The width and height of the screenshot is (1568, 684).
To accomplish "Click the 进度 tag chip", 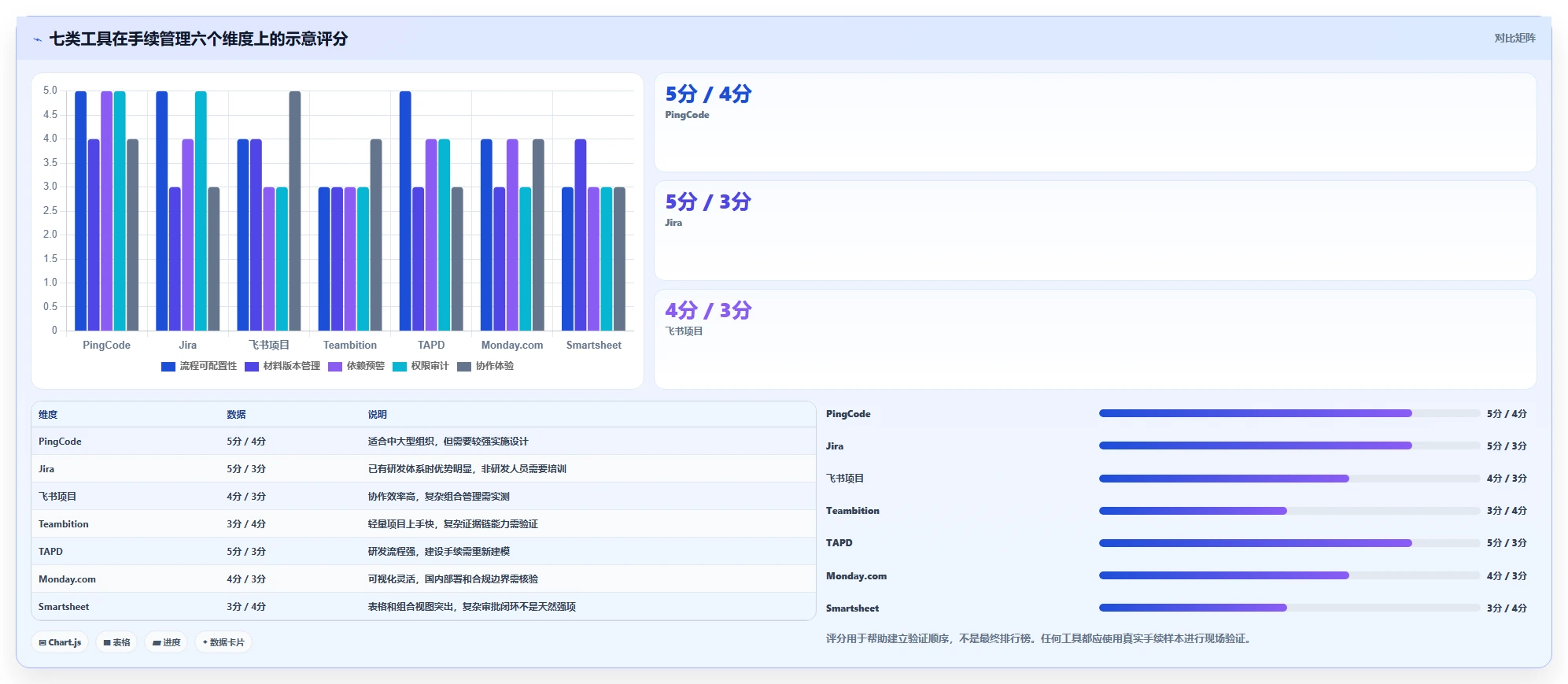I will (166, 642).
